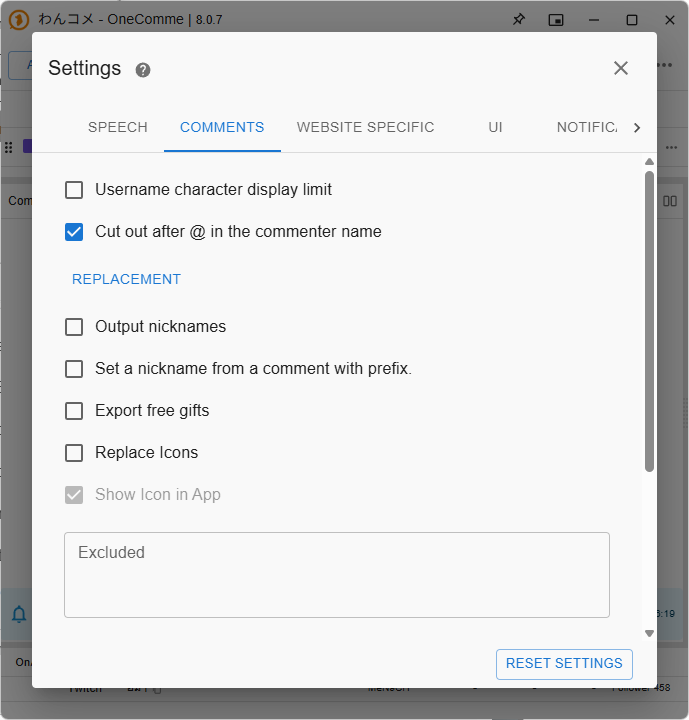
Task: Select the UI settings tab
Action: point(495,128)
